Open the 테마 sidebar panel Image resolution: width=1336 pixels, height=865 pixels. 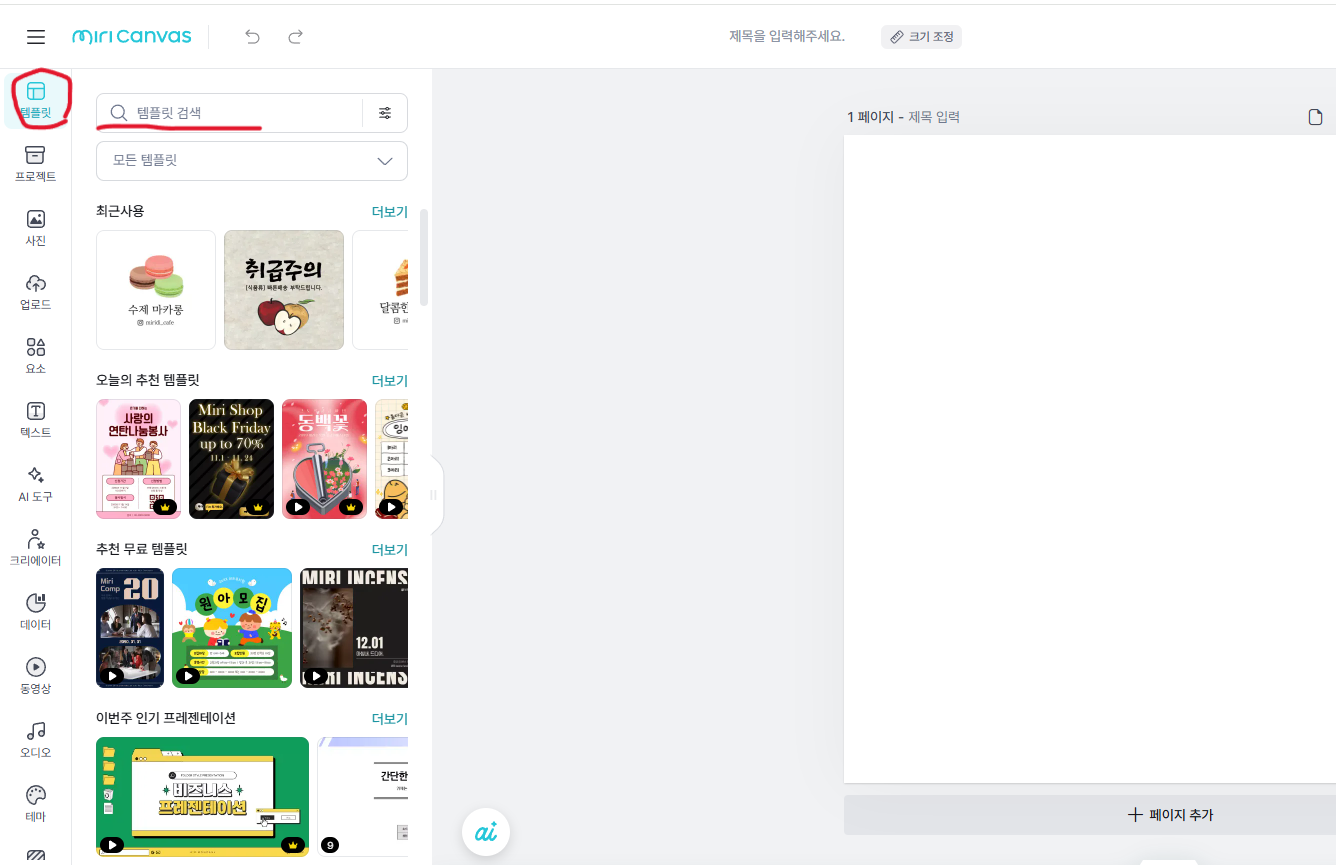point(36,804)
